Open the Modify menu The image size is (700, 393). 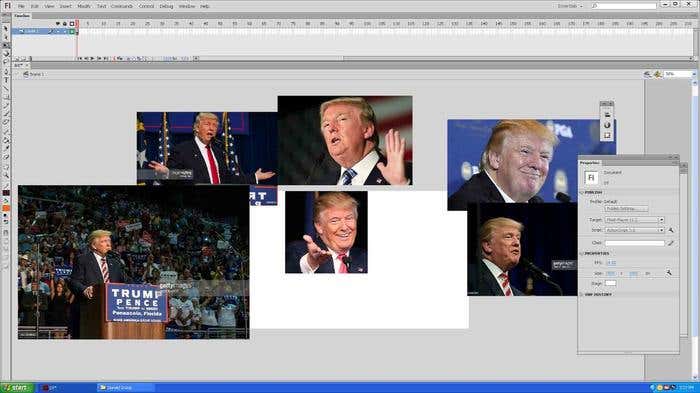coord(84,6)
